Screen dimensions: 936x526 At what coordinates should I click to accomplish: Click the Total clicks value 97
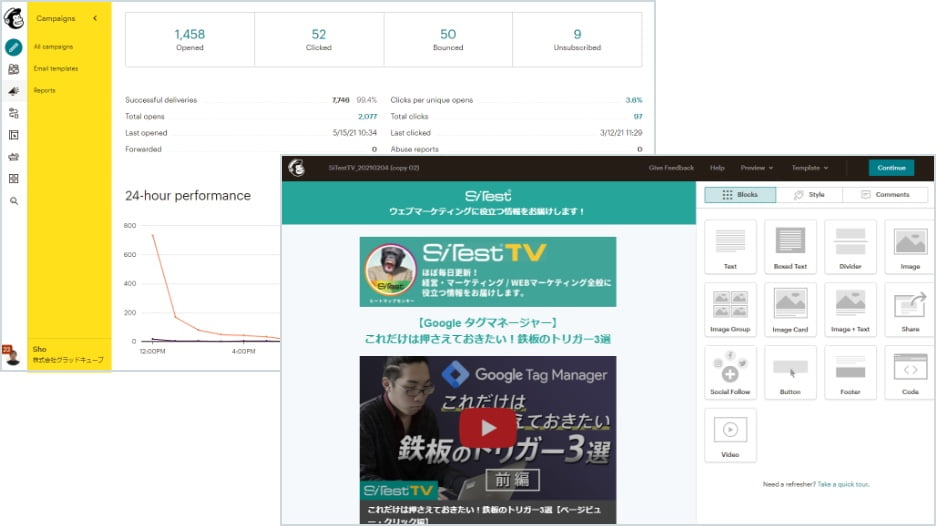[638, 116]
